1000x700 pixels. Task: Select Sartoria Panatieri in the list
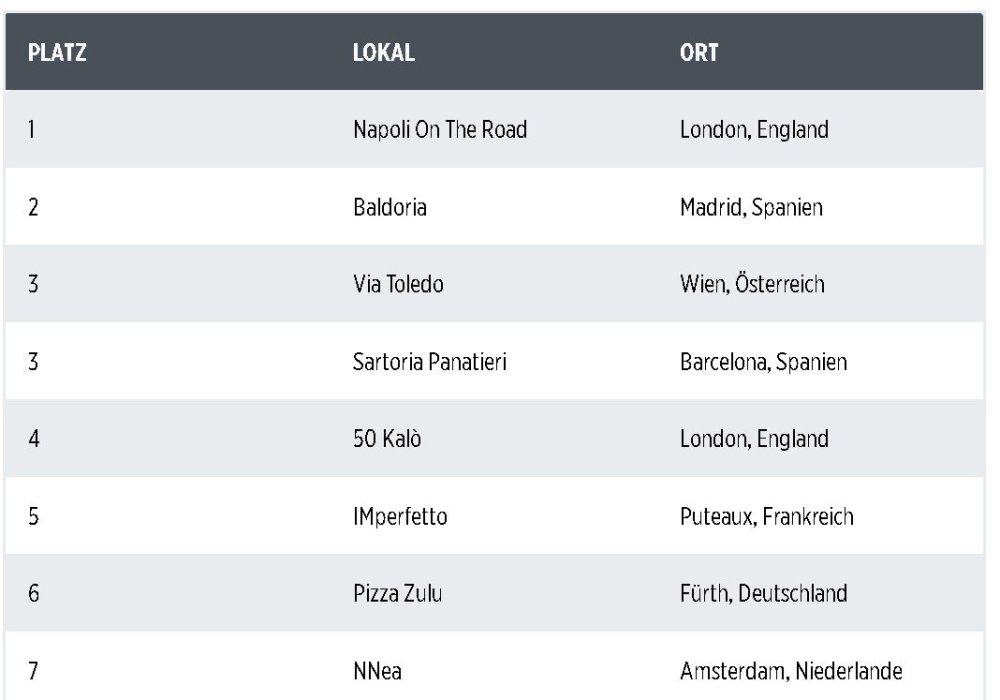[430, 361]
